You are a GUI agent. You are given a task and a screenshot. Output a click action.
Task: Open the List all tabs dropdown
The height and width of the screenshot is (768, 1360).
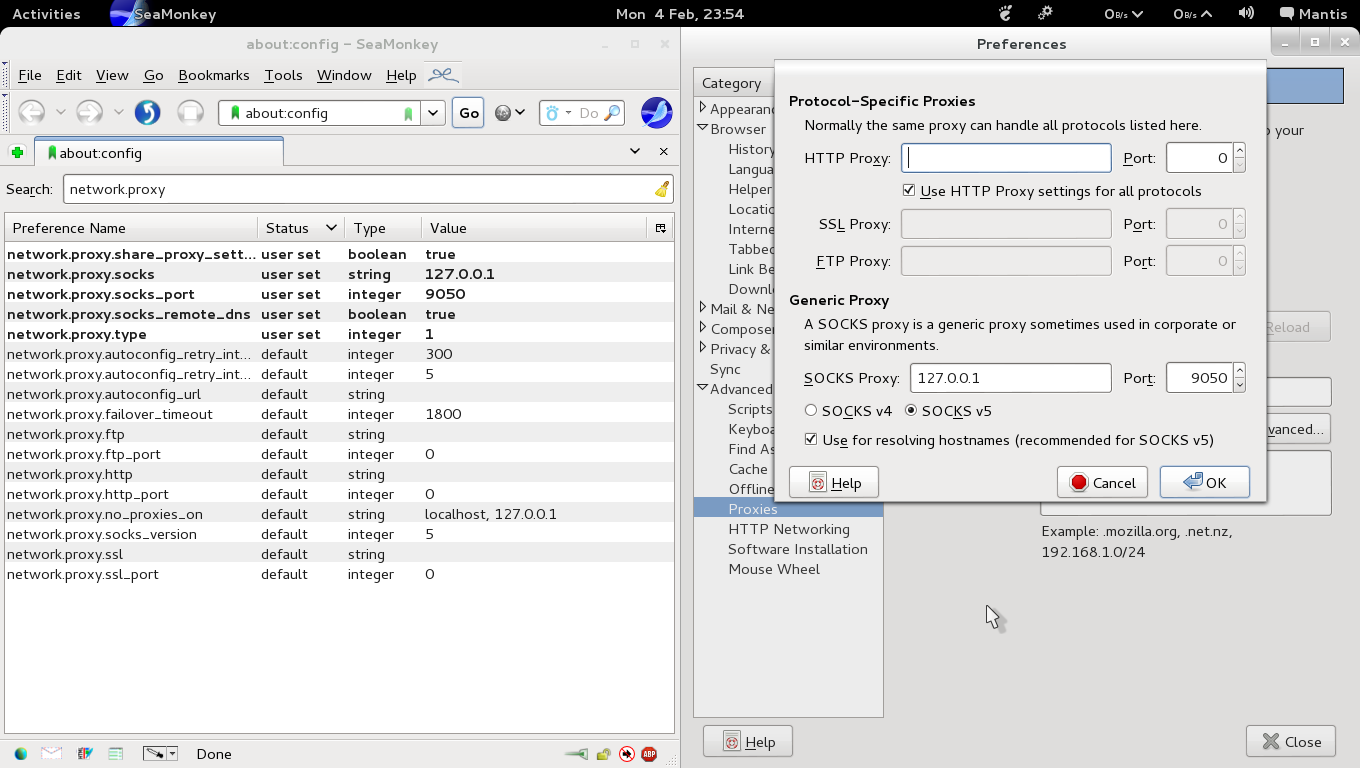[x=635, y=152]
